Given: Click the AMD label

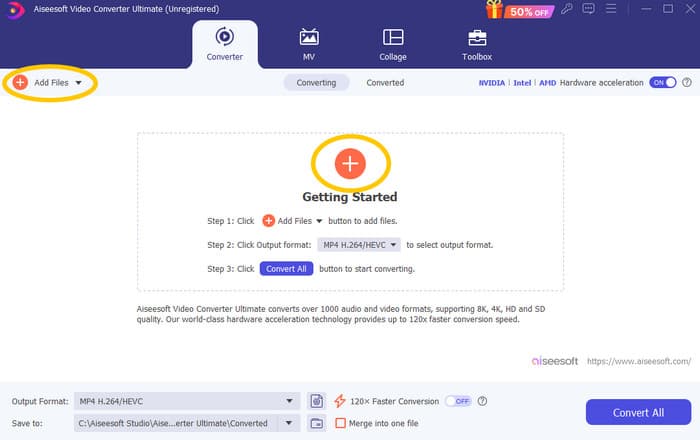Looking at the screenshot, I should point(547,83).
